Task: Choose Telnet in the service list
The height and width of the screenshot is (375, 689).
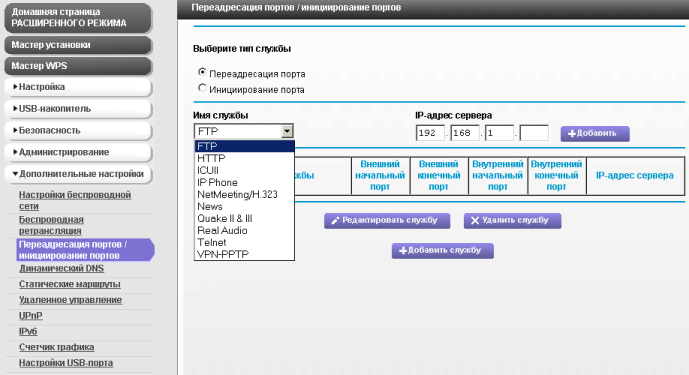Action: [x=244, y=242]
